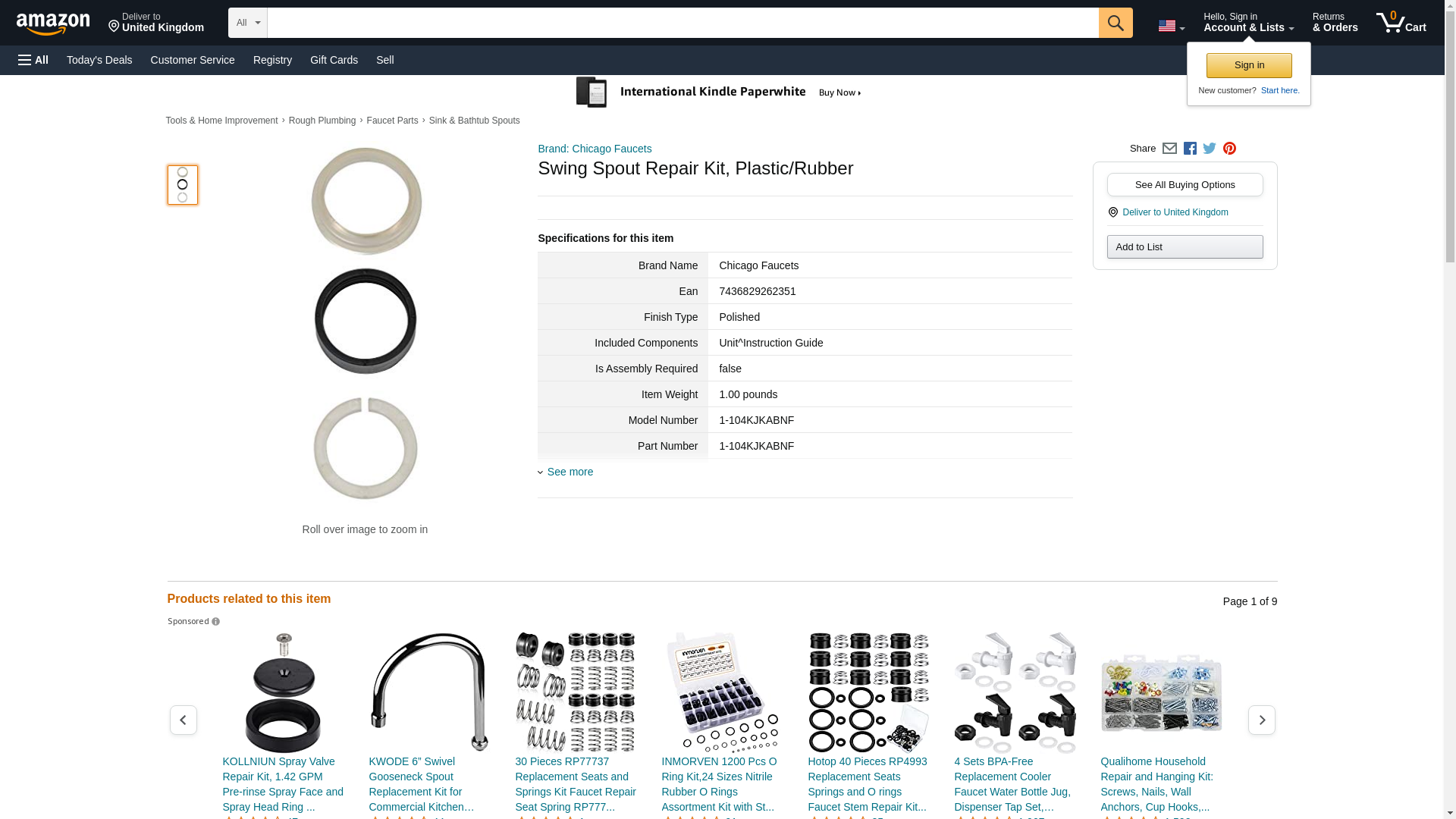Open Customer Service menu item

[x=193, y=60]
